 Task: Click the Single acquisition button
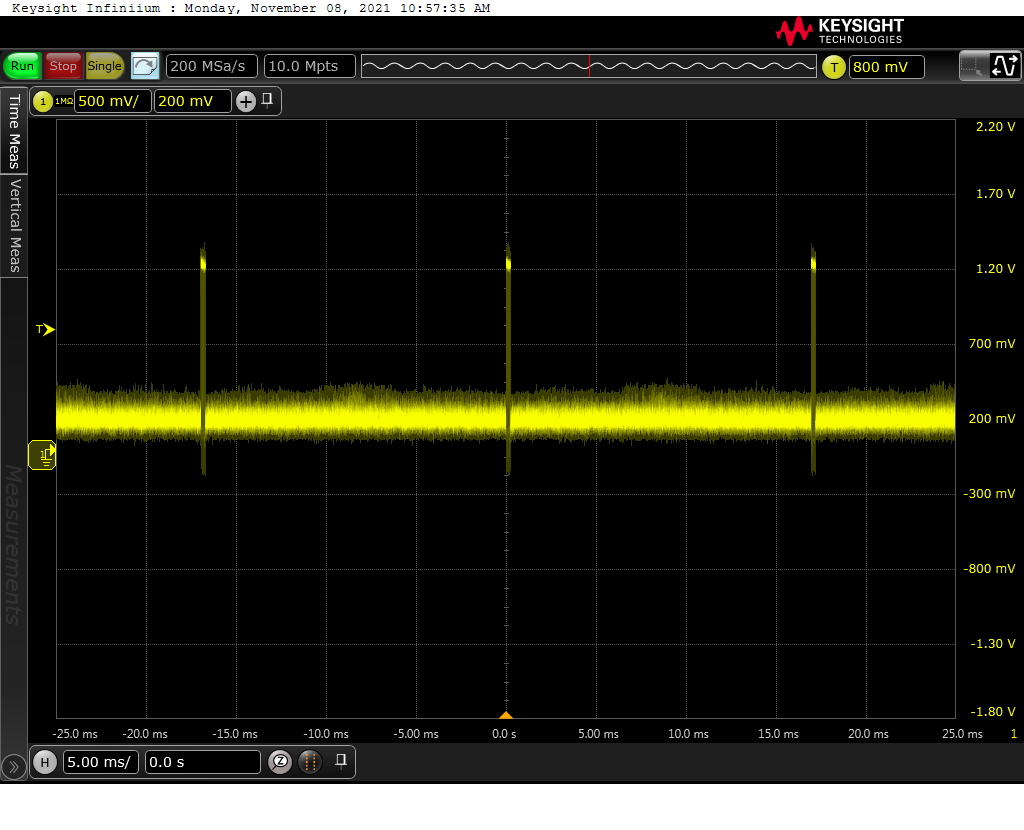click(x=104, y=66)
